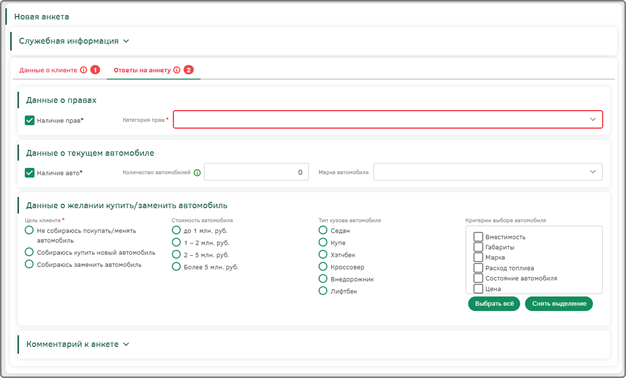Screen dimensions: 626x378
Task: Click the Данные о правах heading
Action: [61, 100]
